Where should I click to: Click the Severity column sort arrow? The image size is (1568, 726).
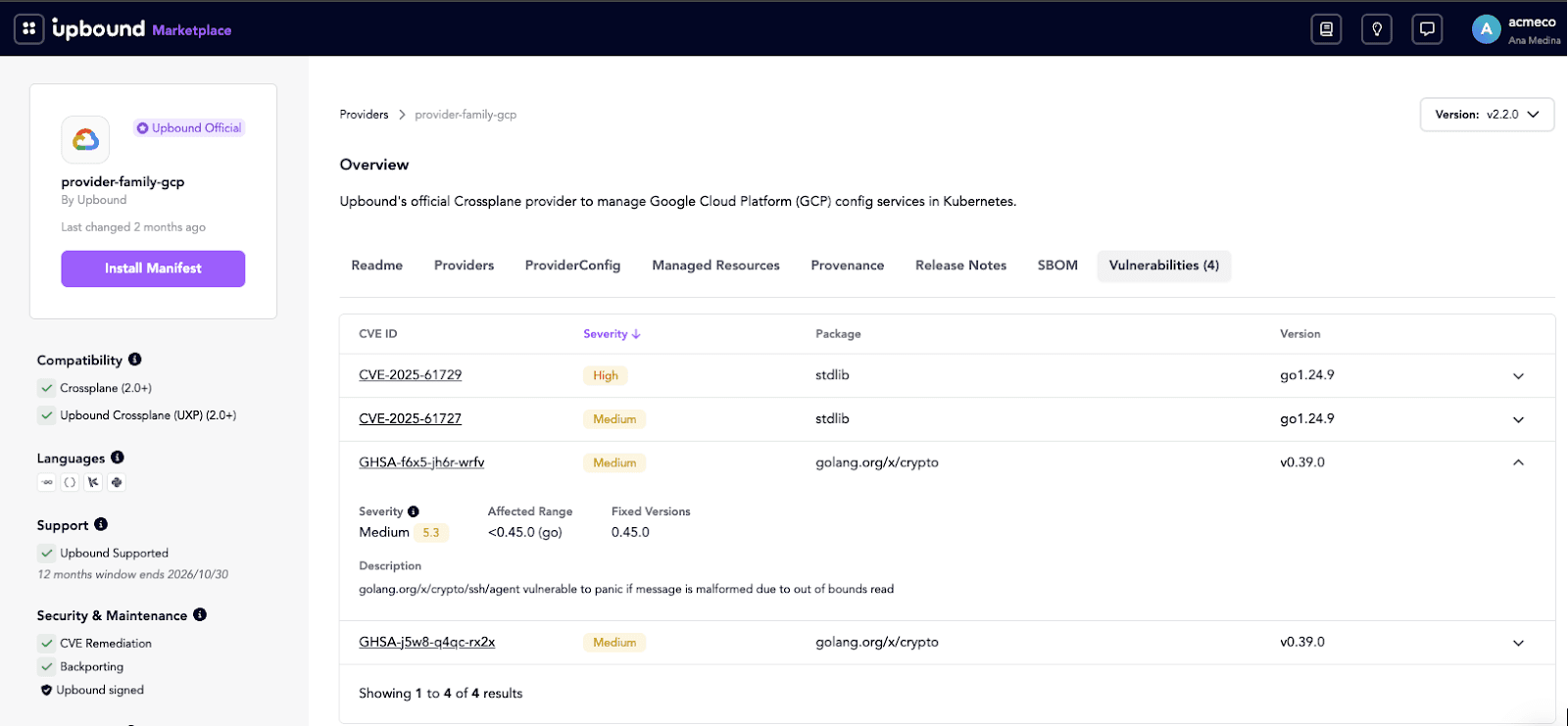point(636,334)
